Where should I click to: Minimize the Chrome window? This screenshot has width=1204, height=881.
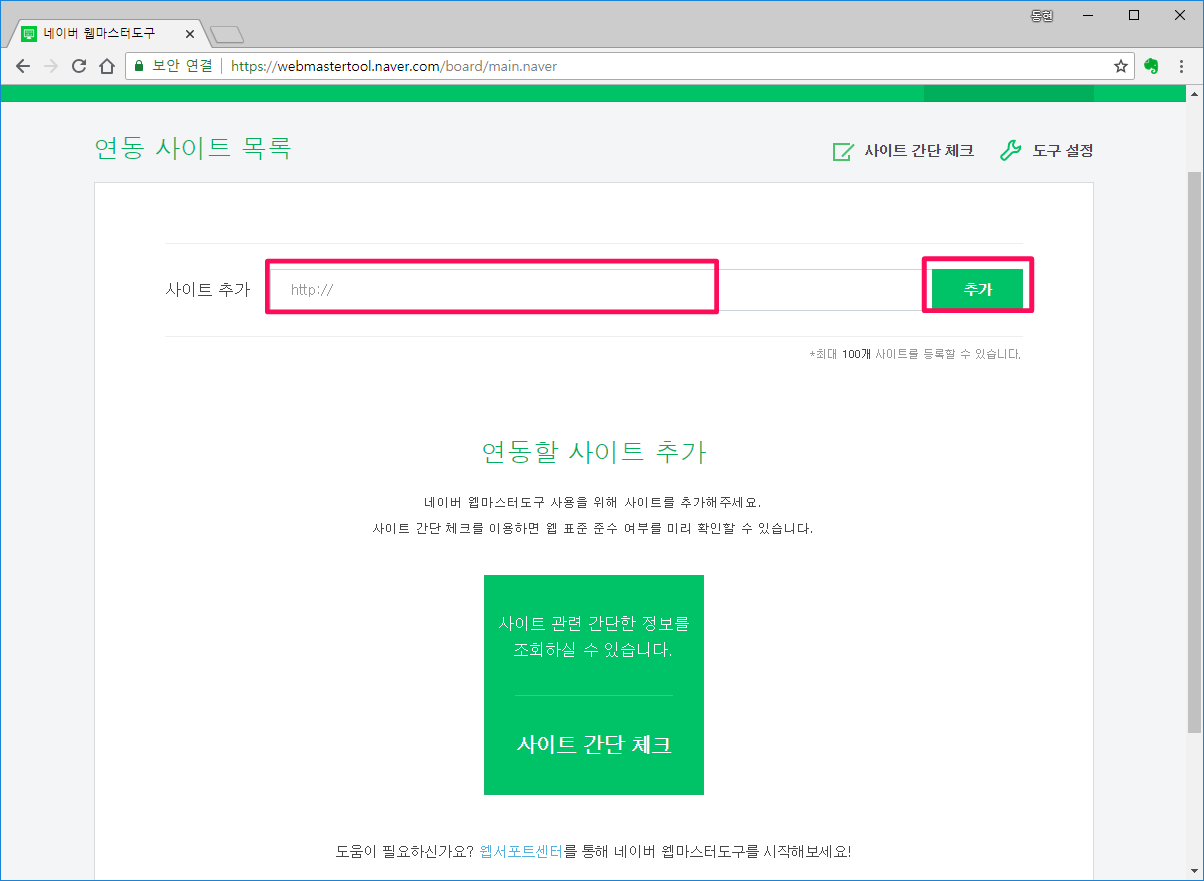[x=1086, y=15]
